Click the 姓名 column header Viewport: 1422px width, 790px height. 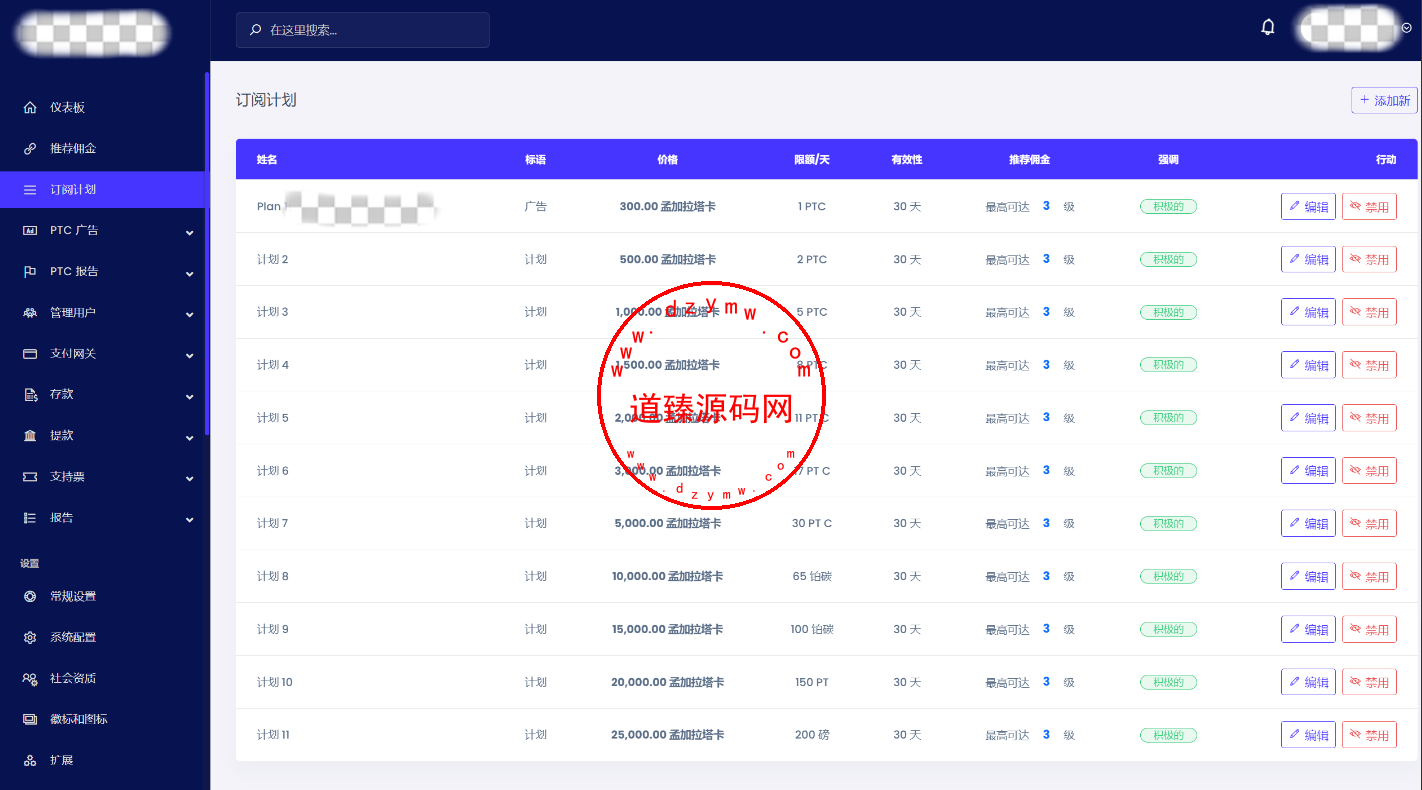point(267,160)
